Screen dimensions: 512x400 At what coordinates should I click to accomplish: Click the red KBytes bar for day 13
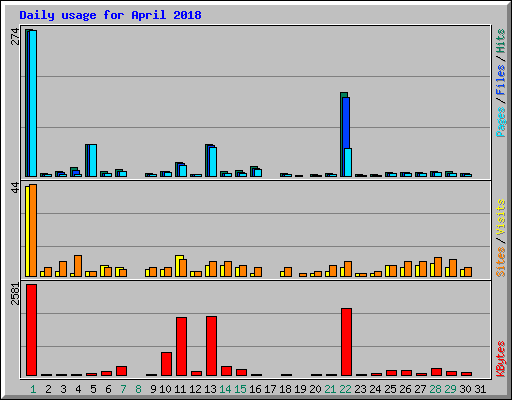point(212,346)
